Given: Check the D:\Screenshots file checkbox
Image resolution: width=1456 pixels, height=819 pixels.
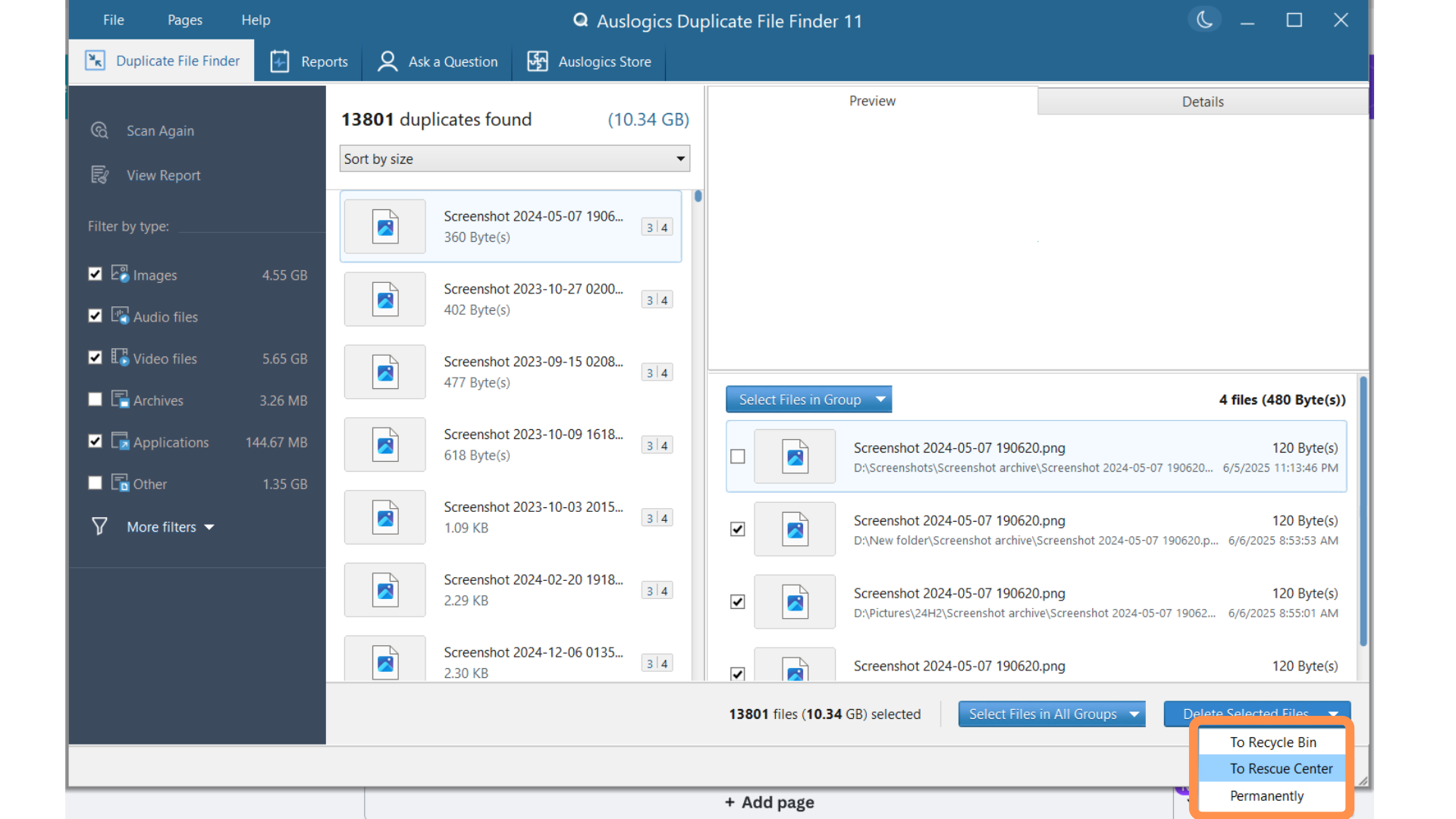Looking at the screenshot, I should coord(737,457).
